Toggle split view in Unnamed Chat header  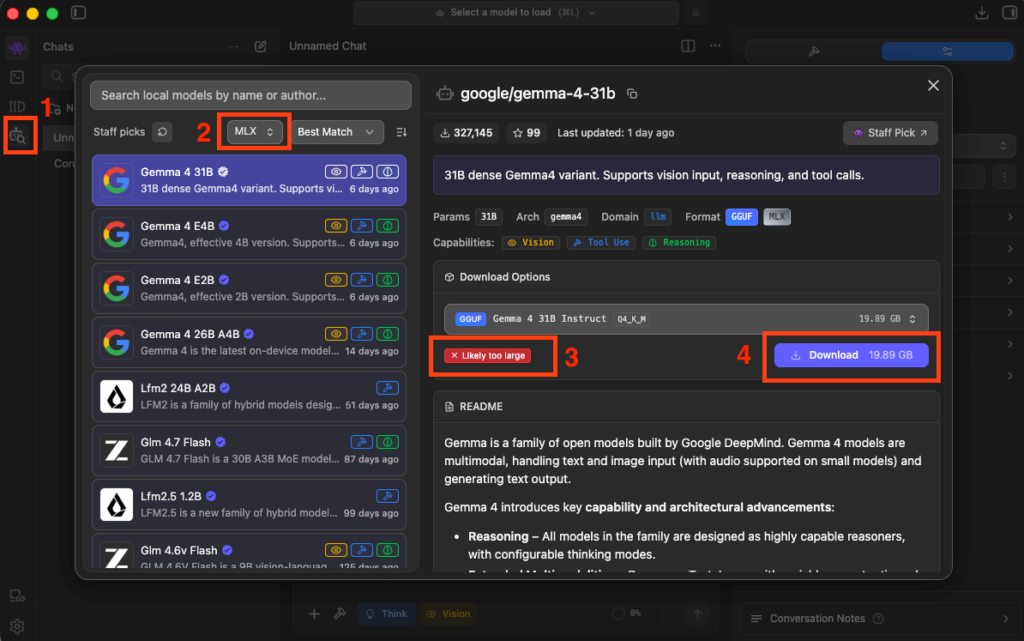pyautogui.click(x=688, y=46)
